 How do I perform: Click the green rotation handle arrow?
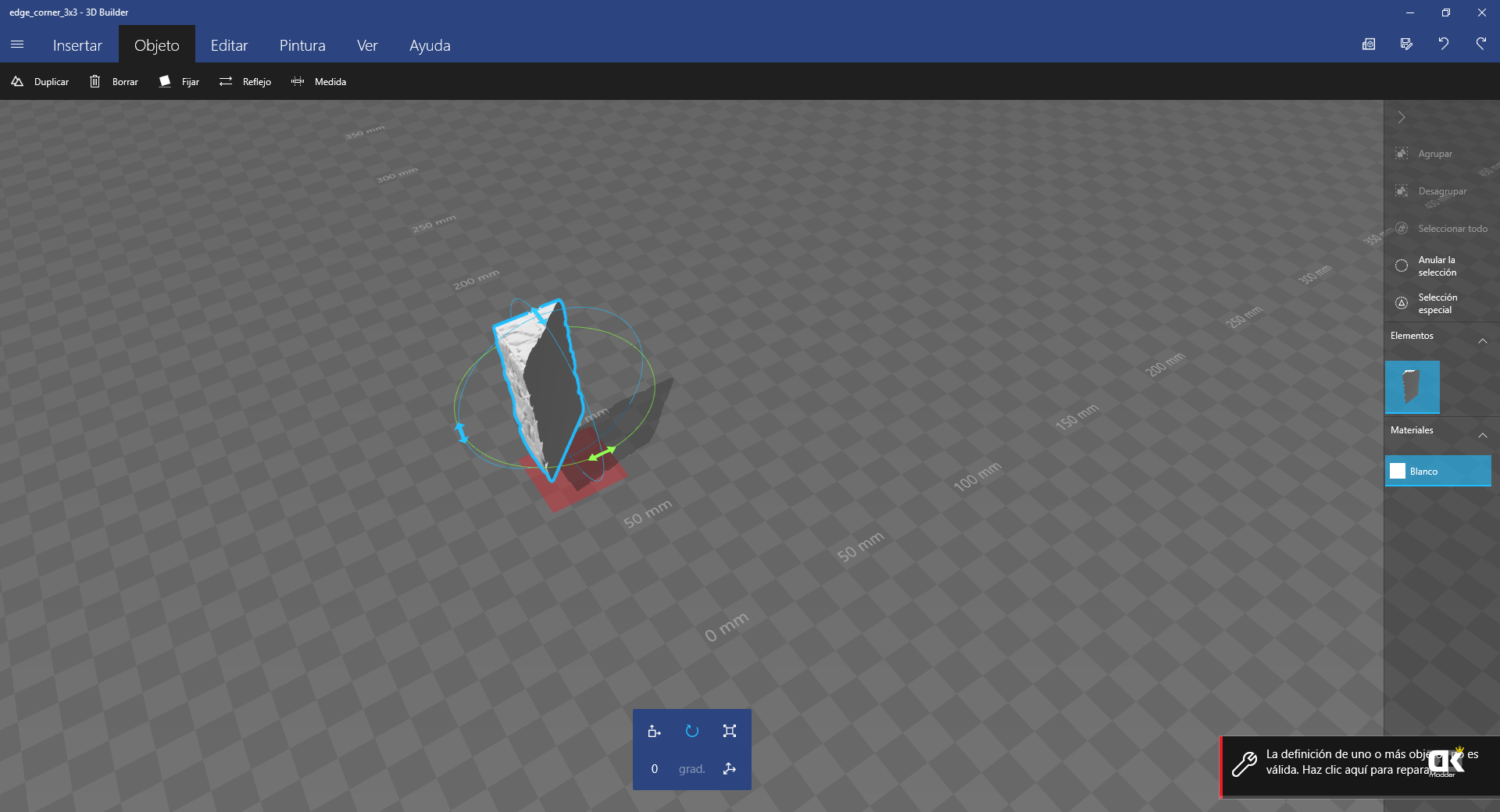coord(602,454)
